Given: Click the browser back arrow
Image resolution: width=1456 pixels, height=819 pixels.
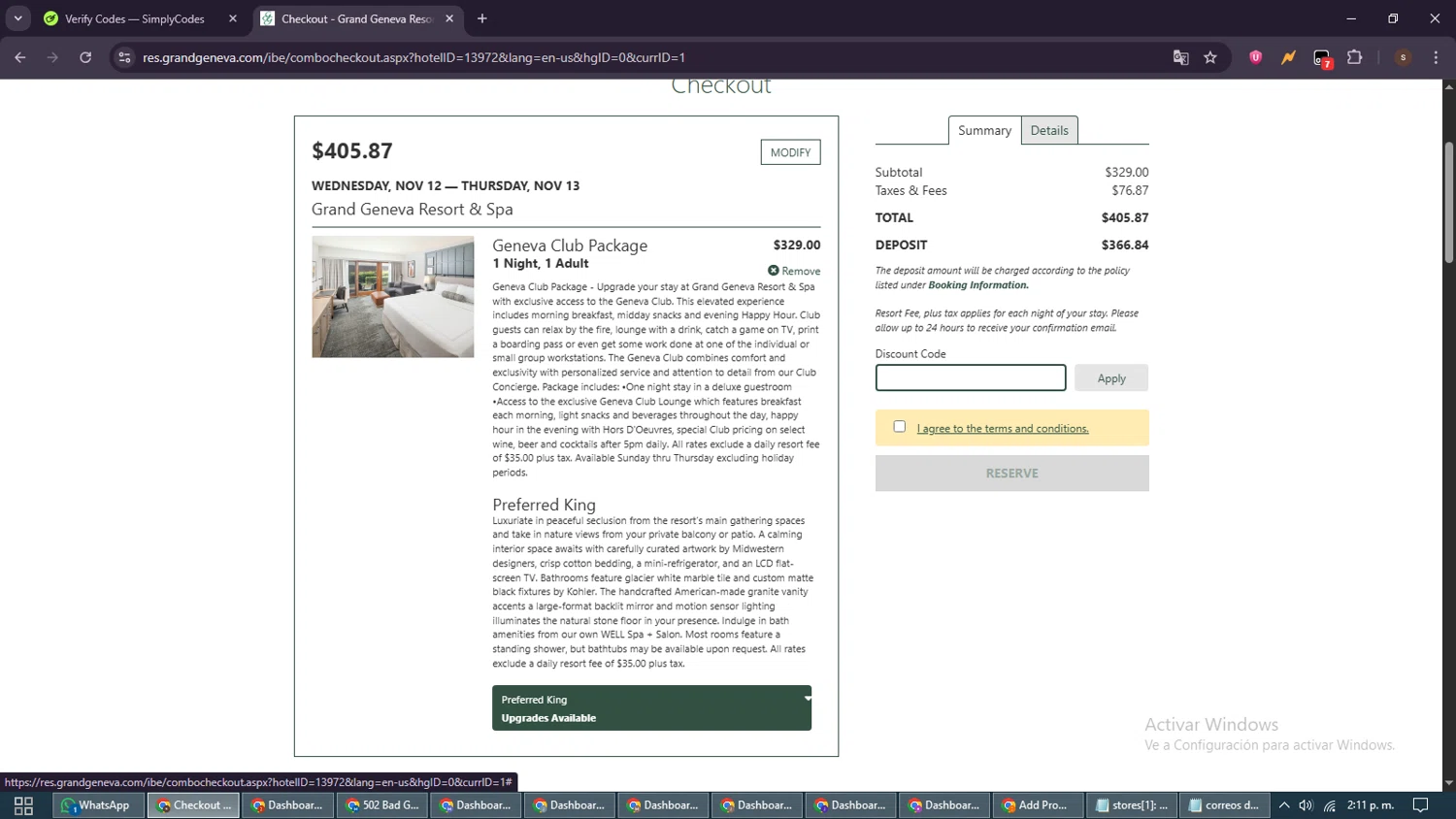Looking at the screenshot, I should pyautogui.click(x=20, y=57).
